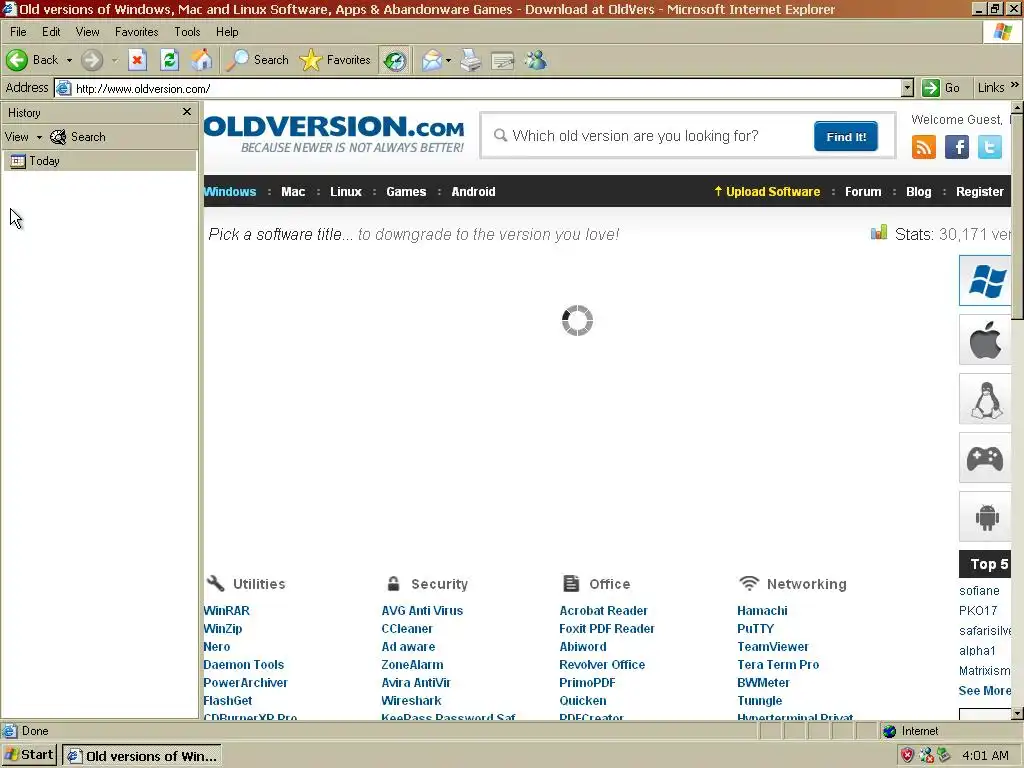Click the Internet zone globe icon
Image resolution: width=1024 pixels, height=768 pixels.
click(x=889, y=731)
